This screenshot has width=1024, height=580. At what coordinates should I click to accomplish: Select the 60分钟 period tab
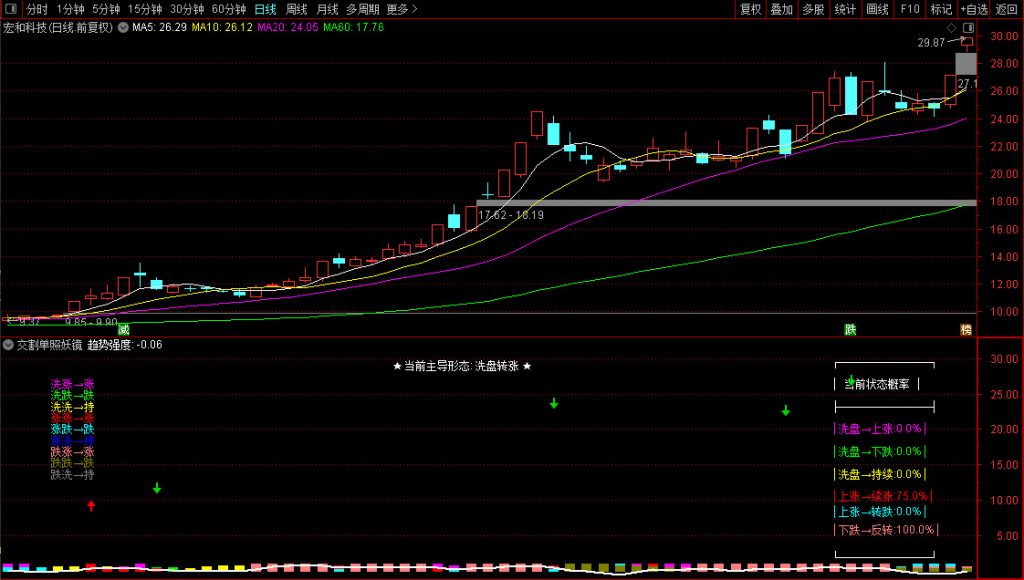(228, 9)
